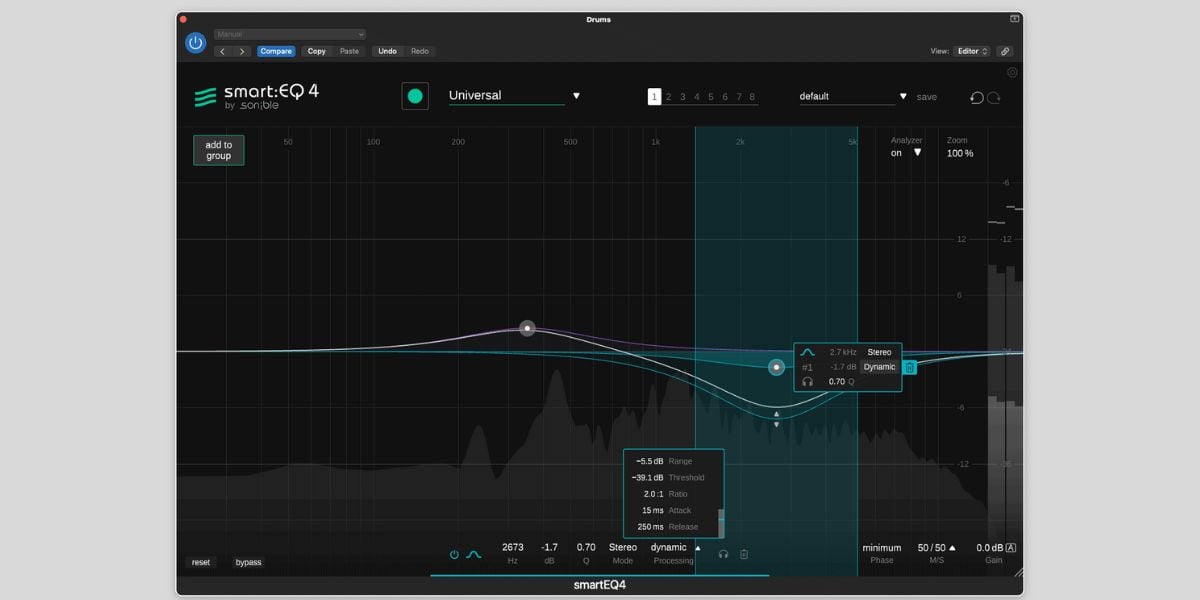This screenshot has height=600, width=1200.
Task: Click the plugin undo arrow icon
Action: coord(977,97)
